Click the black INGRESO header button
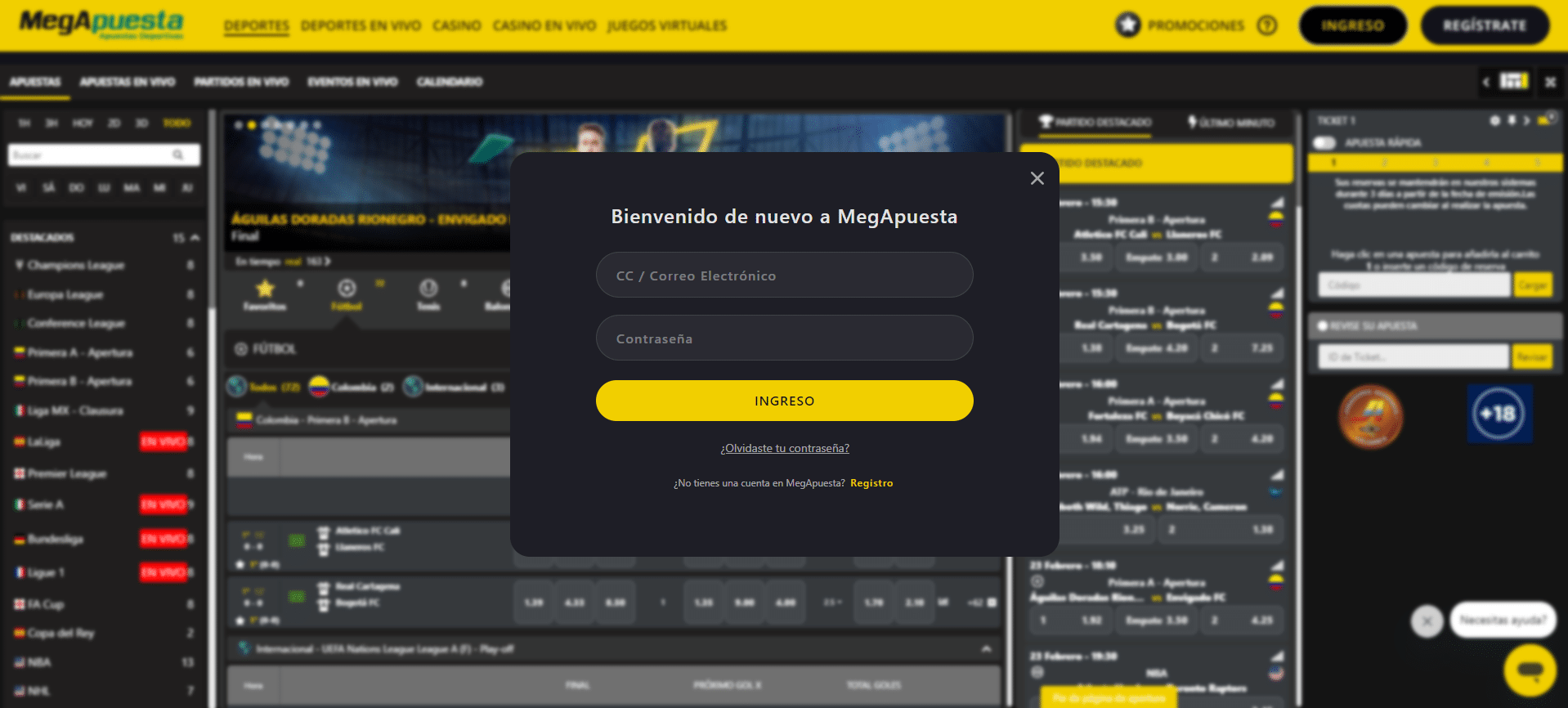This screenshot has height=708, width=1568. coord(1353,25)
